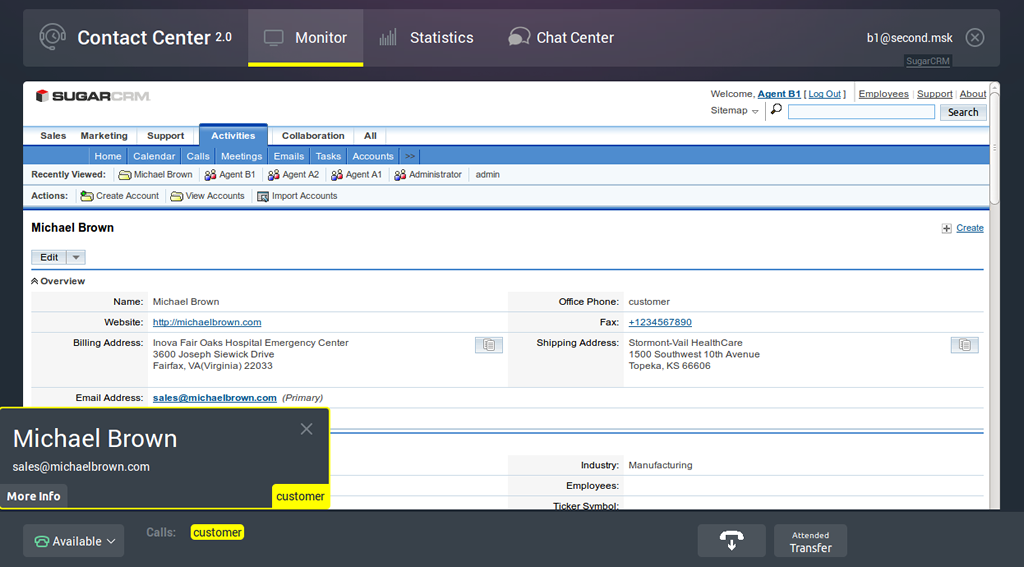
Task: Click the SugarCRM label under the username
Action: pyautogui.click(x=927, y=61)
